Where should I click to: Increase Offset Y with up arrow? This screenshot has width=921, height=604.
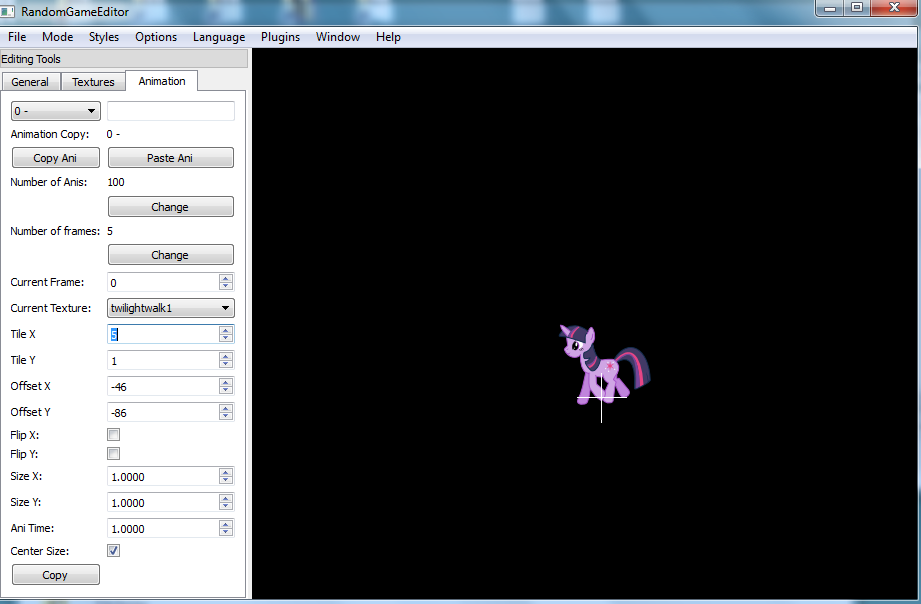pyautogui.click(x=226, y=408)
